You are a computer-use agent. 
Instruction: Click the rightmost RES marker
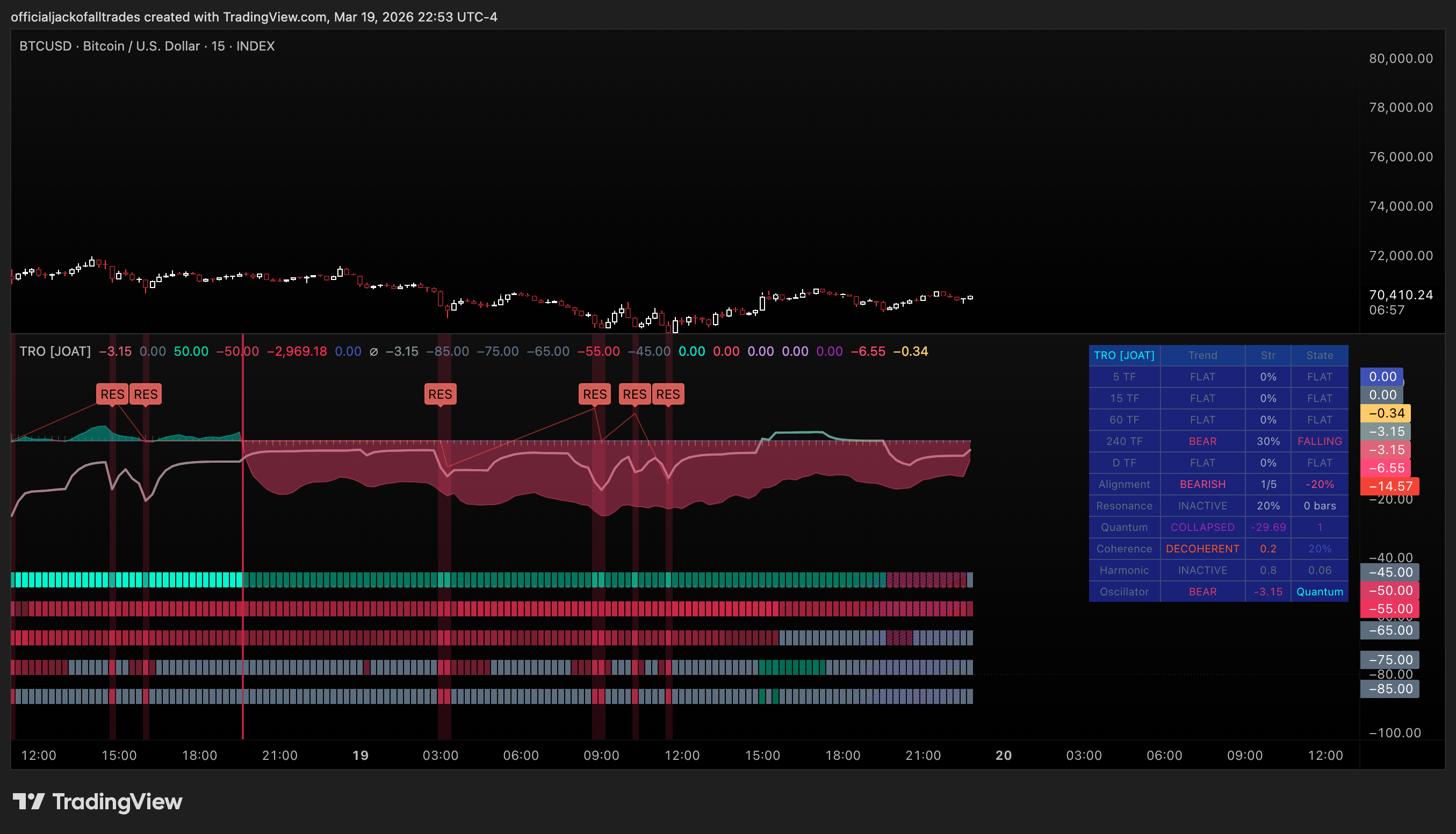click(668, 394)
